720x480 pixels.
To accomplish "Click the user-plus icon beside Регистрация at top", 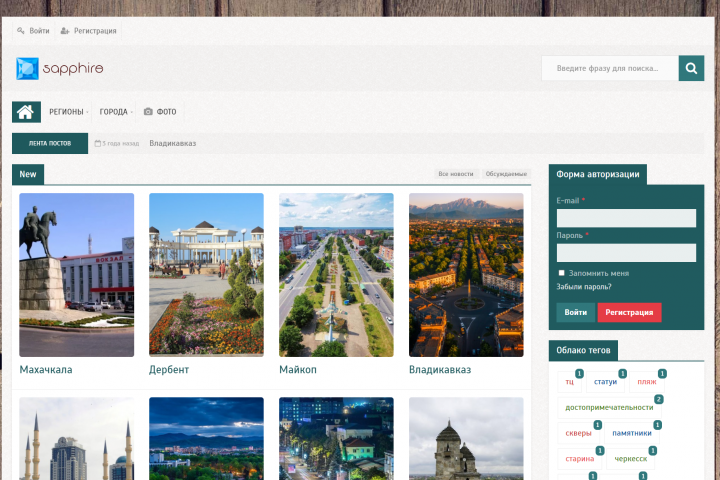I will tap(65, 31).
